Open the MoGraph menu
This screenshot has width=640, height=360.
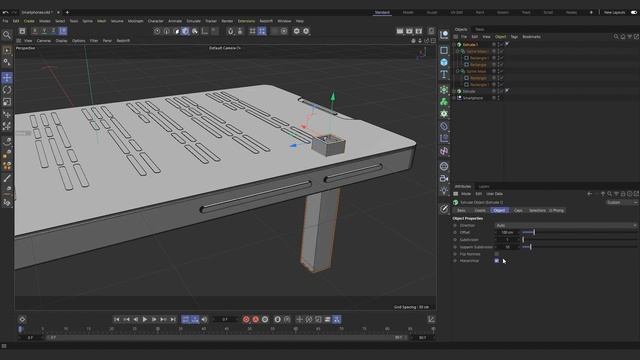pos(136,21)
